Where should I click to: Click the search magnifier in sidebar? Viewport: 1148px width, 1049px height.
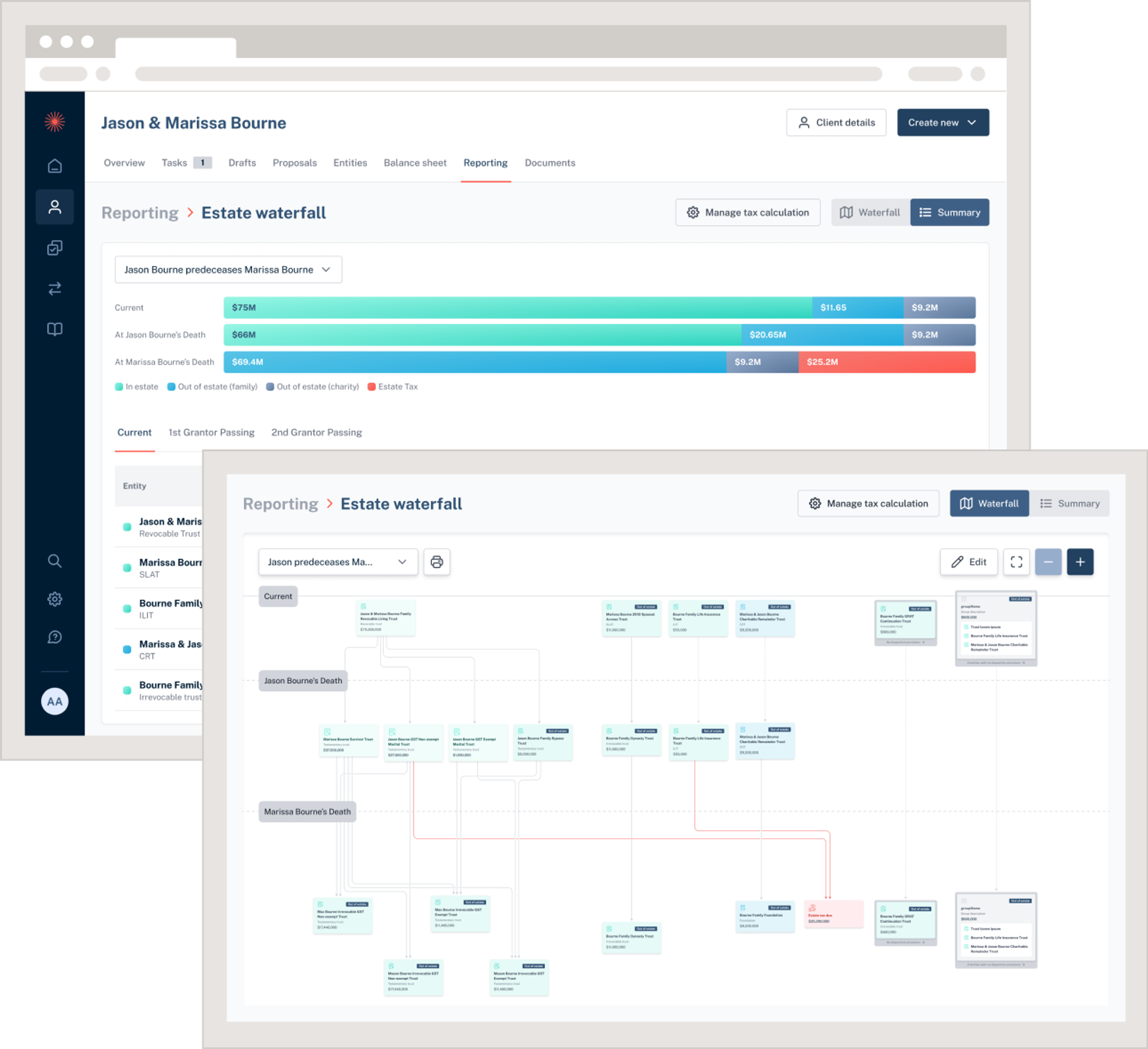point(55,561)
